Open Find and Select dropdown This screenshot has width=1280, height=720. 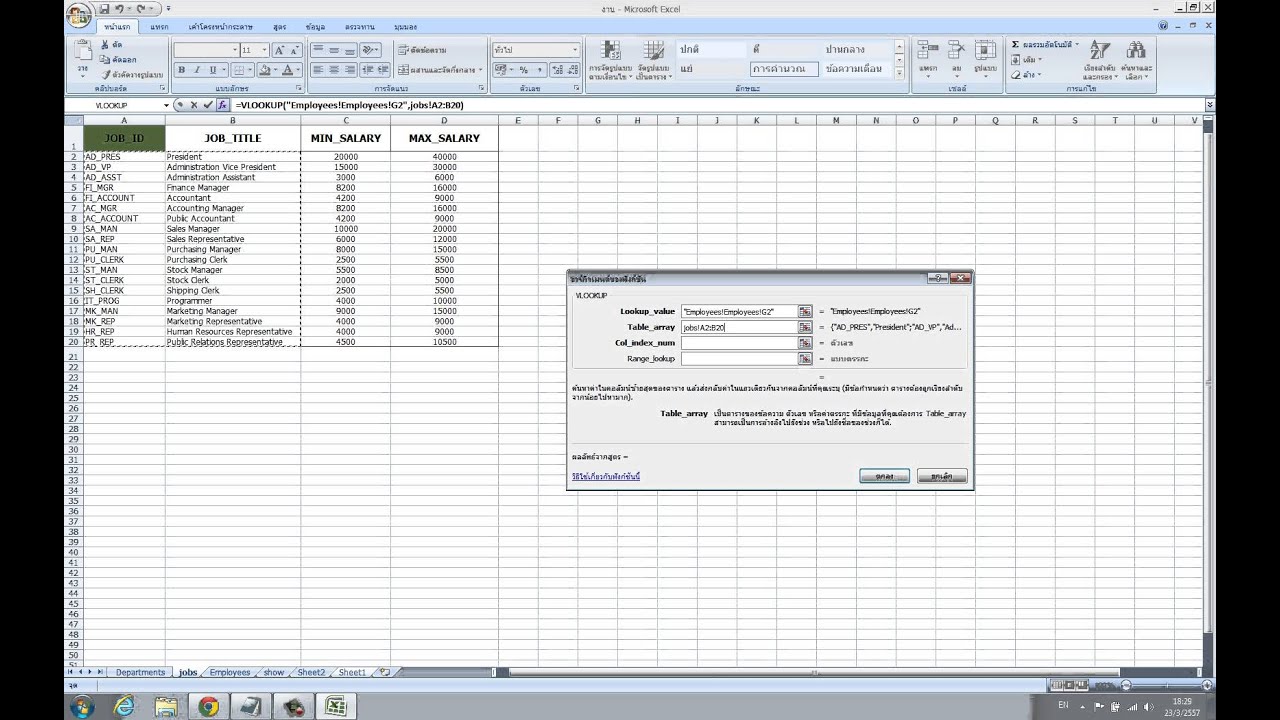(x=1136, y=60)
